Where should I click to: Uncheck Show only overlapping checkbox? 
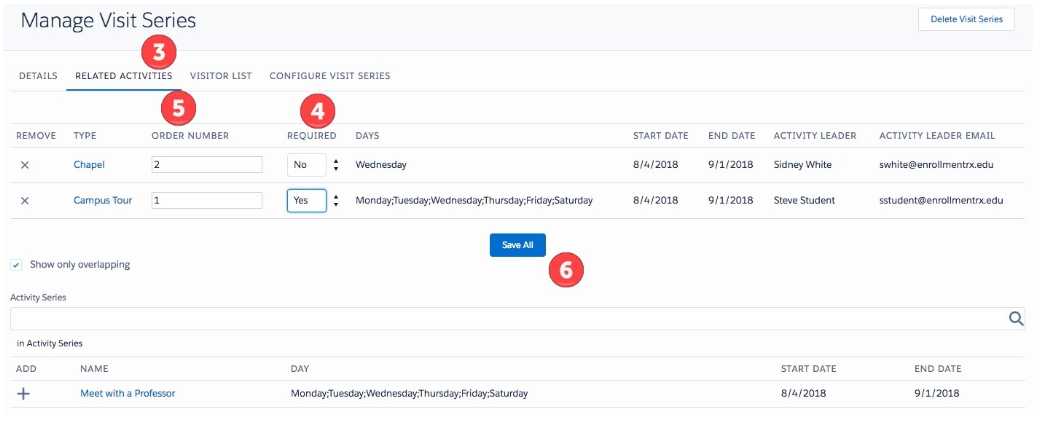pyautogui.click(x=16, y=265)
